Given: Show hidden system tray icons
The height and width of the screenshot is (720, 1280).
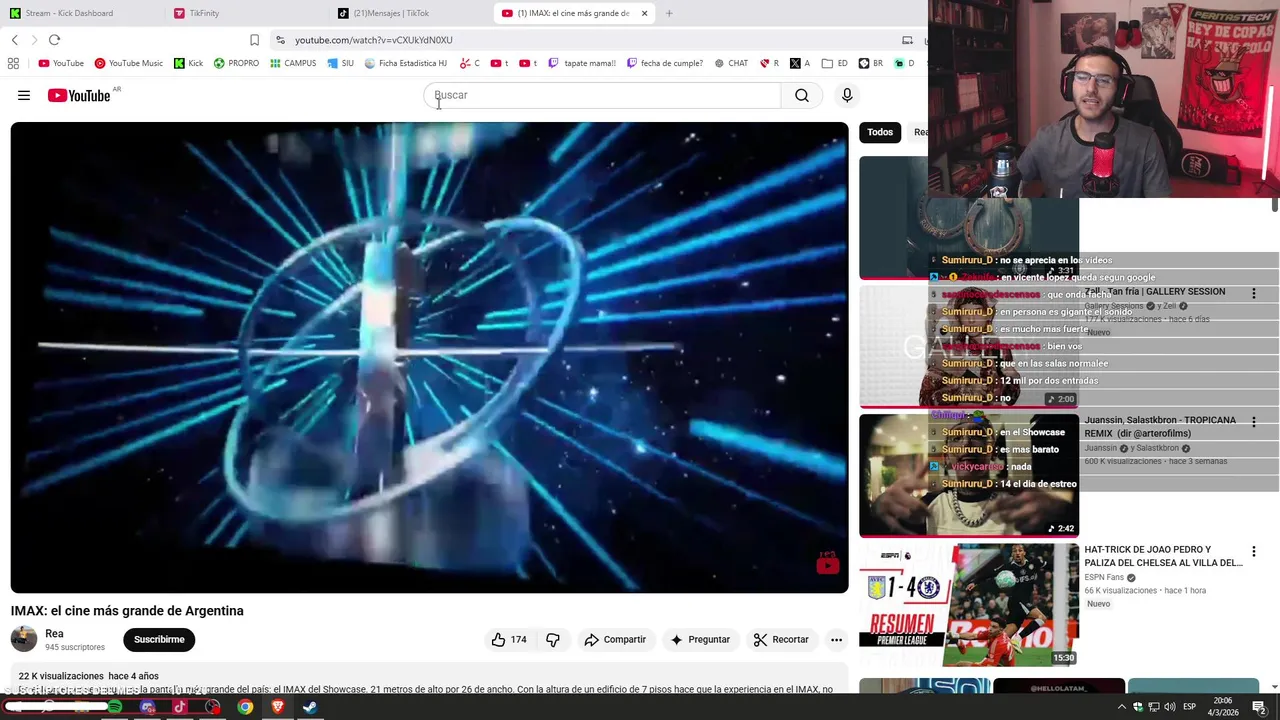Looking at the screenshot, I should 1122,707.
